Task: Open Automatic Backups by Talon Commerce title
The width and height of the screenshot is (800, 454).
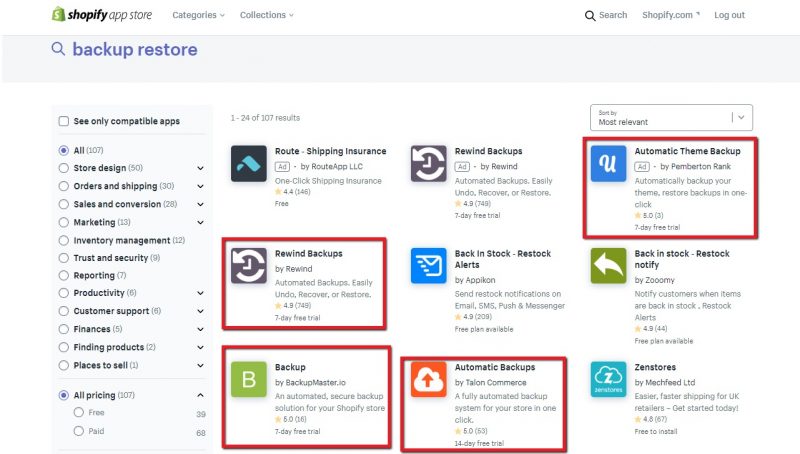Action: pyautogui.click(x=495, y=367)
